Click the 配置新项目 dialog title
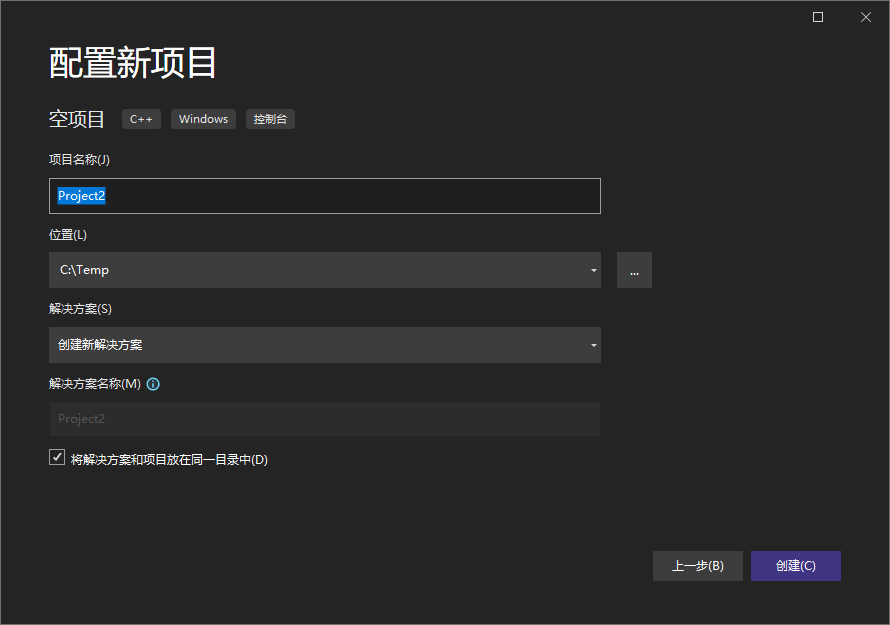Viewport: 890px width, 625px height. (131, 62)
